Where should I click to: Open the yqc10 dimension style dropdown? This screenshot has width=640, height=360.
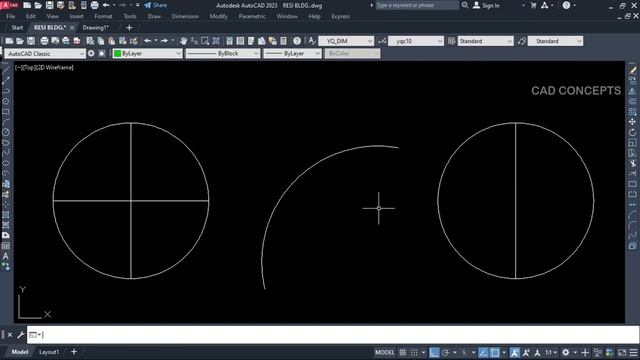point(416,41)
